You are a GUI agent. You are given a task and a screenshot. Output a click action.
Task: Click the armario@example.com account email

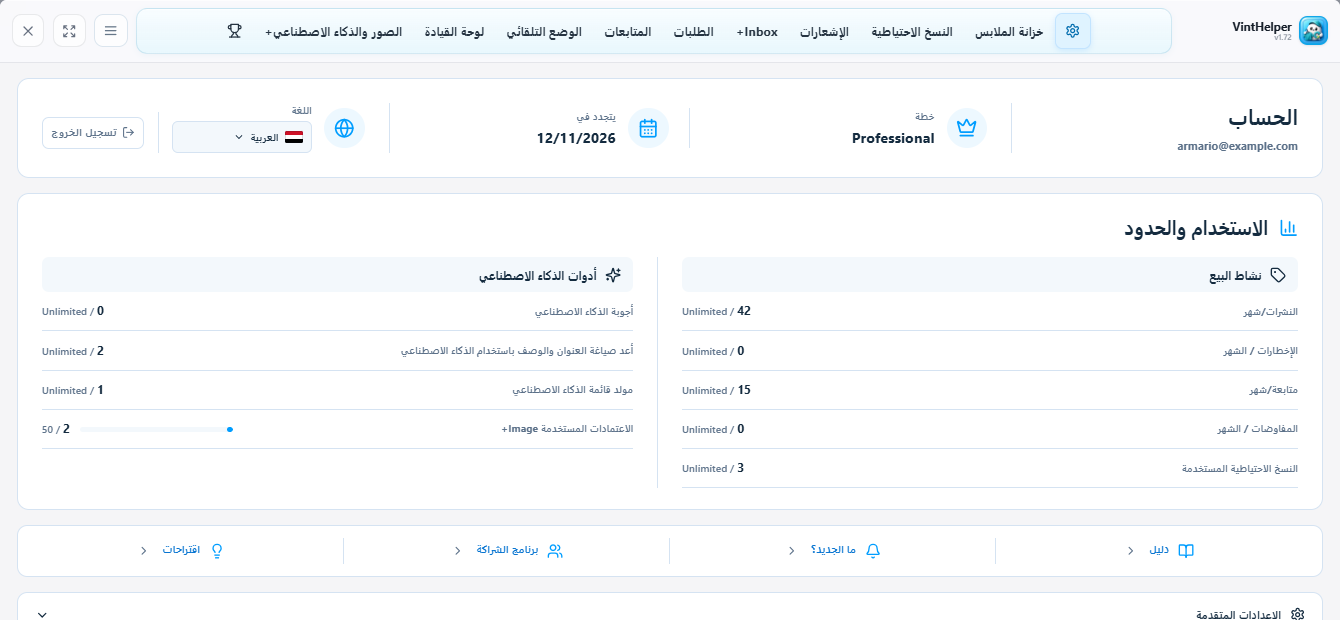click(1237, 146)
